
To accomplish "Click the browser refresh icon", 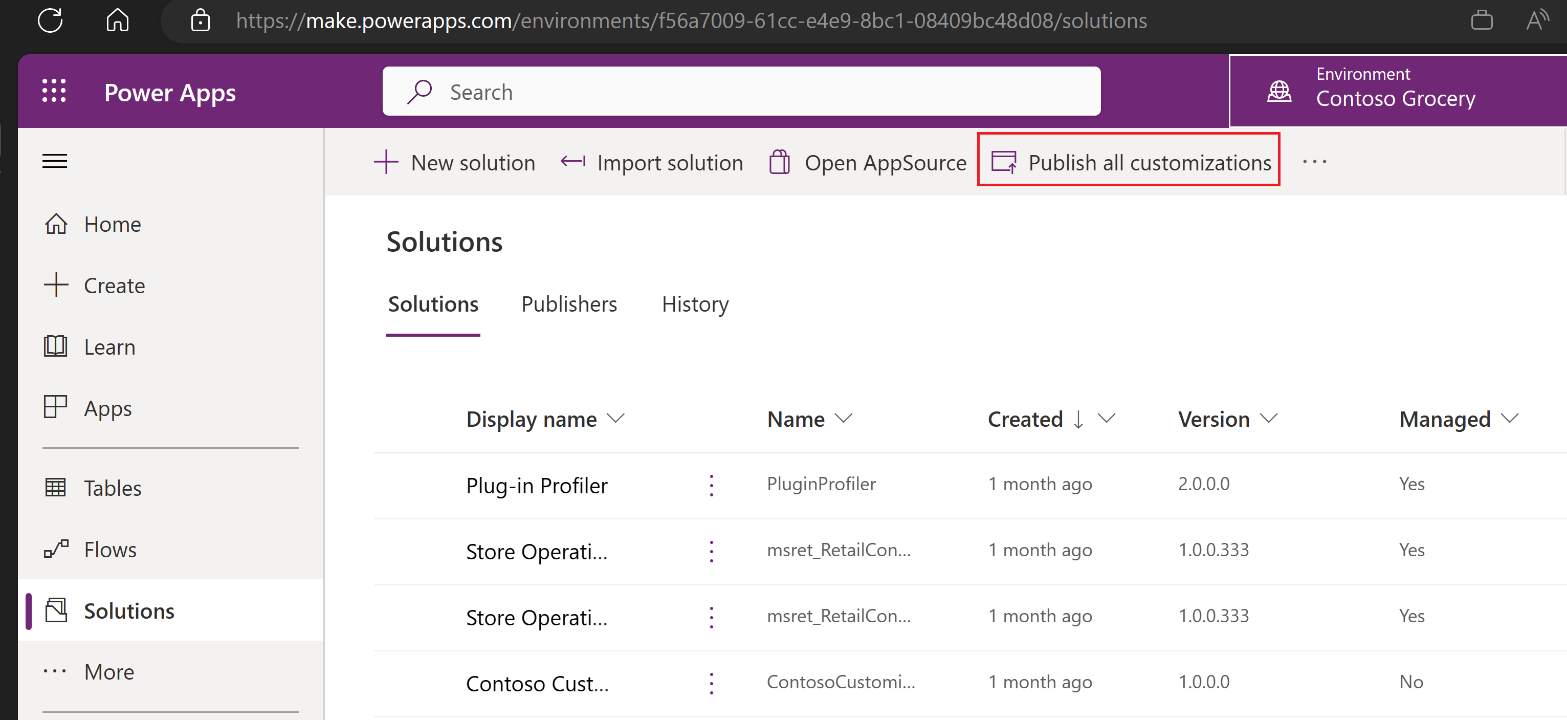I will (50, 20).
